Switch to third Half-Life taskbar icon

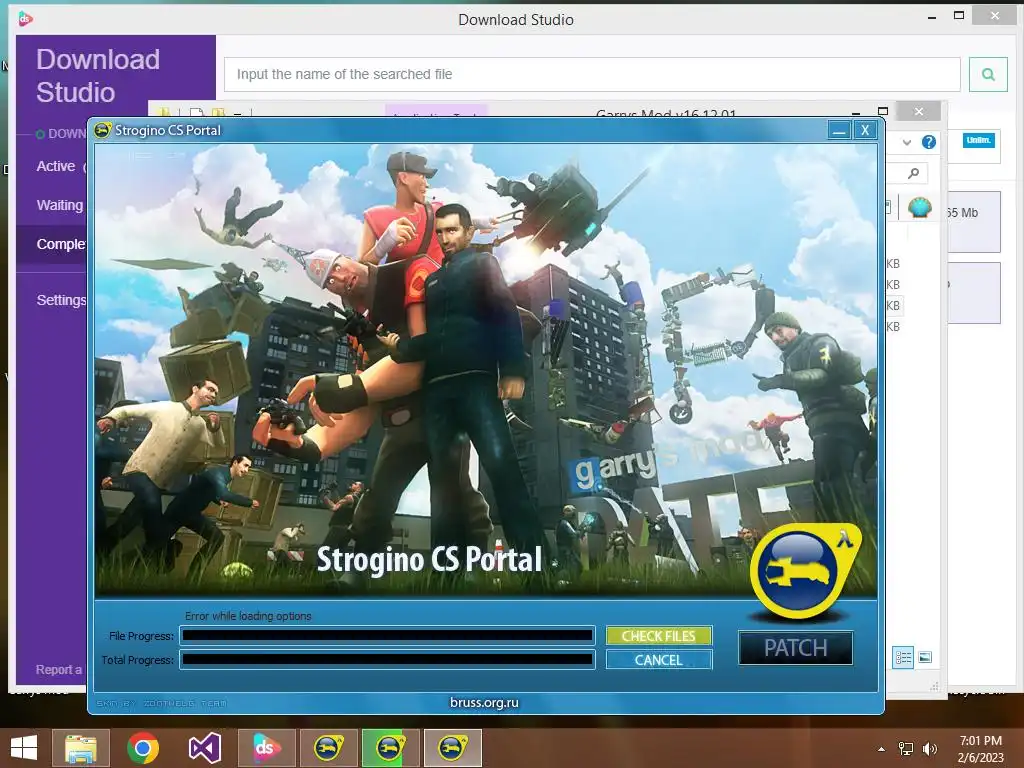coord(452,748)
